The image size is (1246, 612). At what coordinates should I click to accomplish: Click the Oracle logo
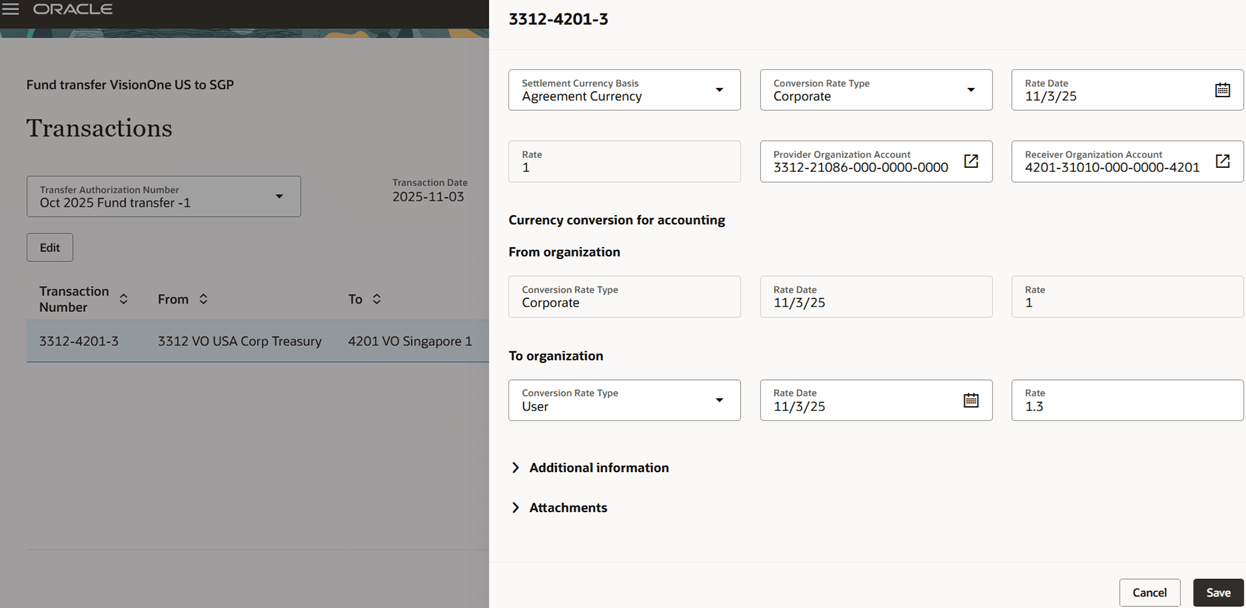(71, 9)
